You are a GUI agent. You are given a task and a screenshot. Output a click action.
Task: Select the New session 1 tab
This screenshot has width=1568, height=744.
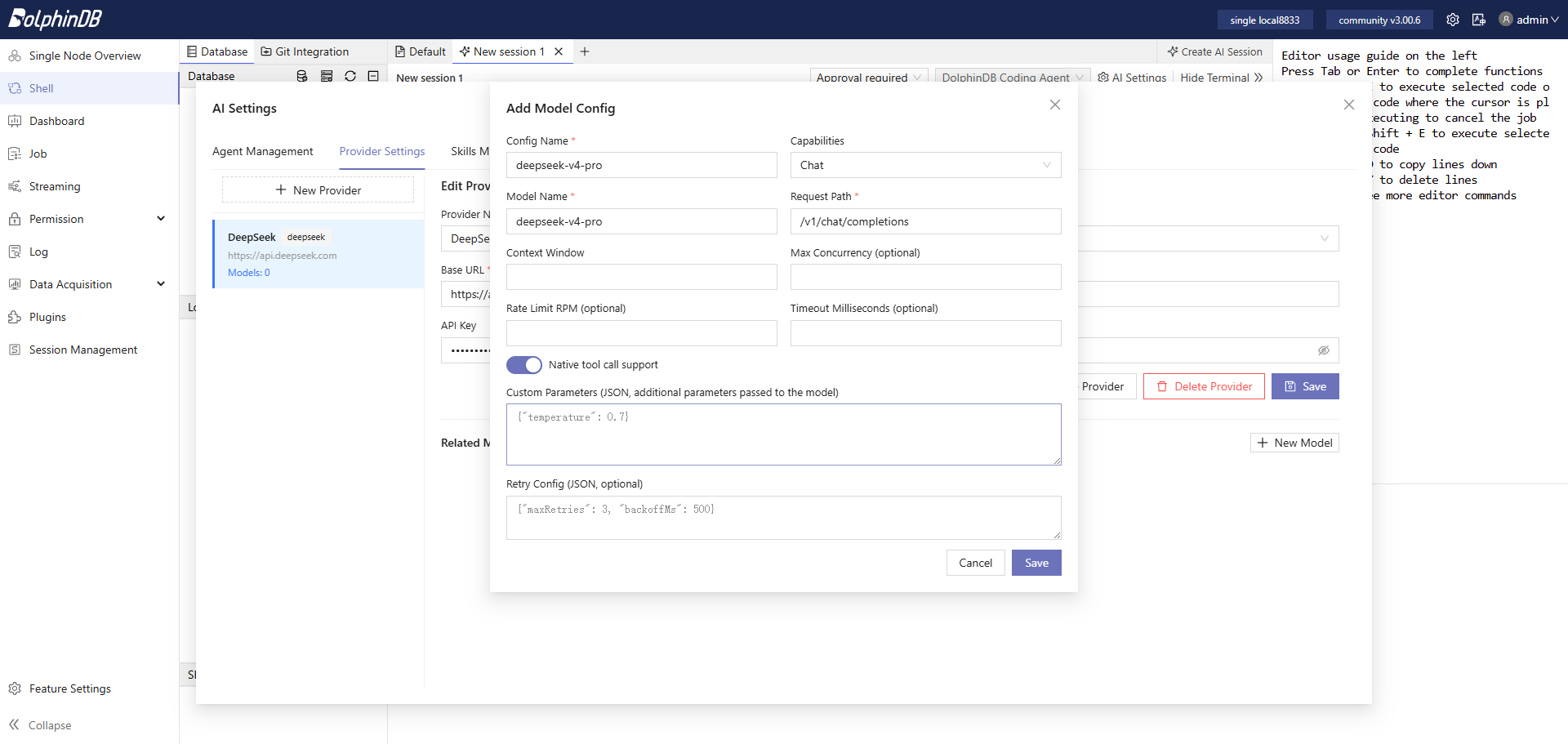click(502, 51)
